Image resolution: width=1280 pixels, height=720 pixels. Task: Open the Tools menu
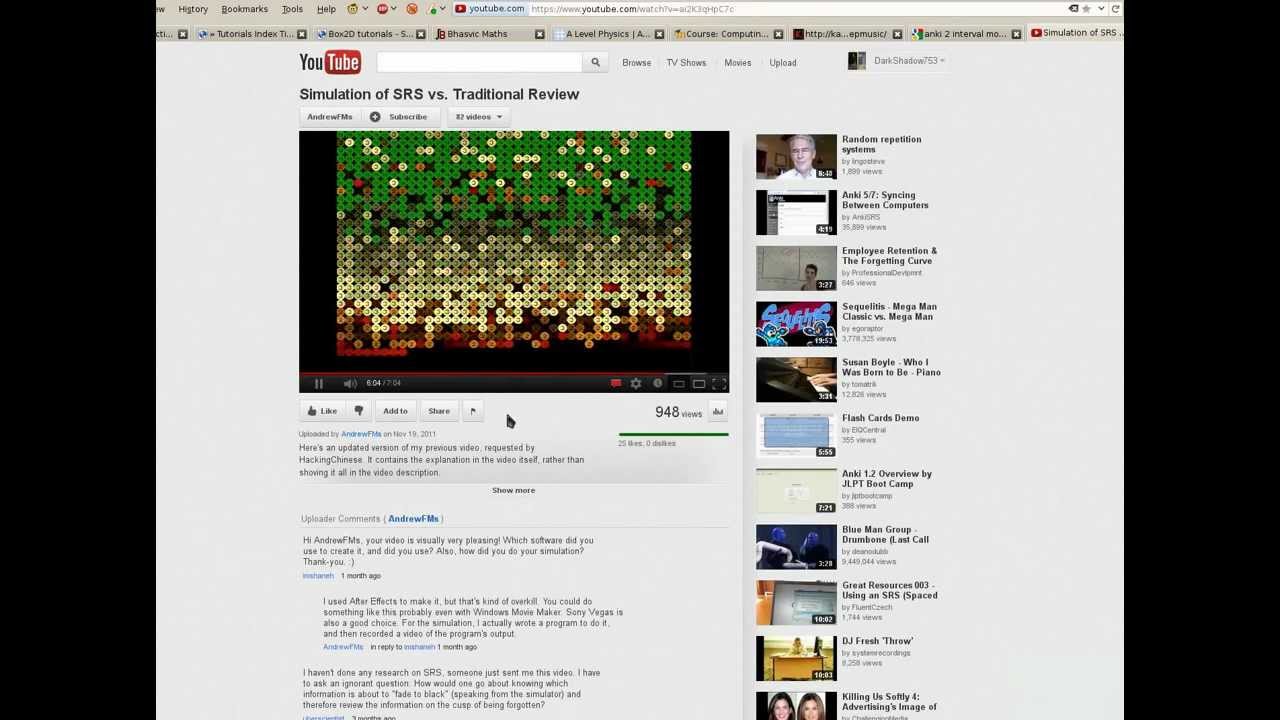tap(292, 9)
